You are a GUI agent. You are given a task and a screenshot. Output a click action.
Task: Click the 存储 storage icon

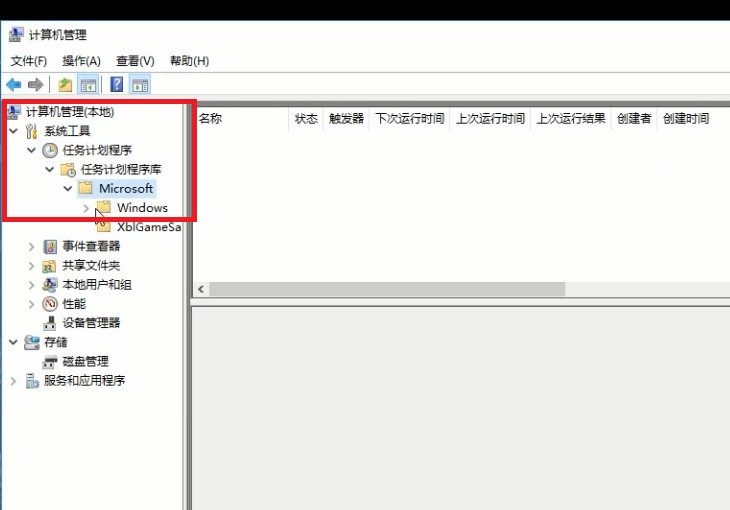[32, 342]
